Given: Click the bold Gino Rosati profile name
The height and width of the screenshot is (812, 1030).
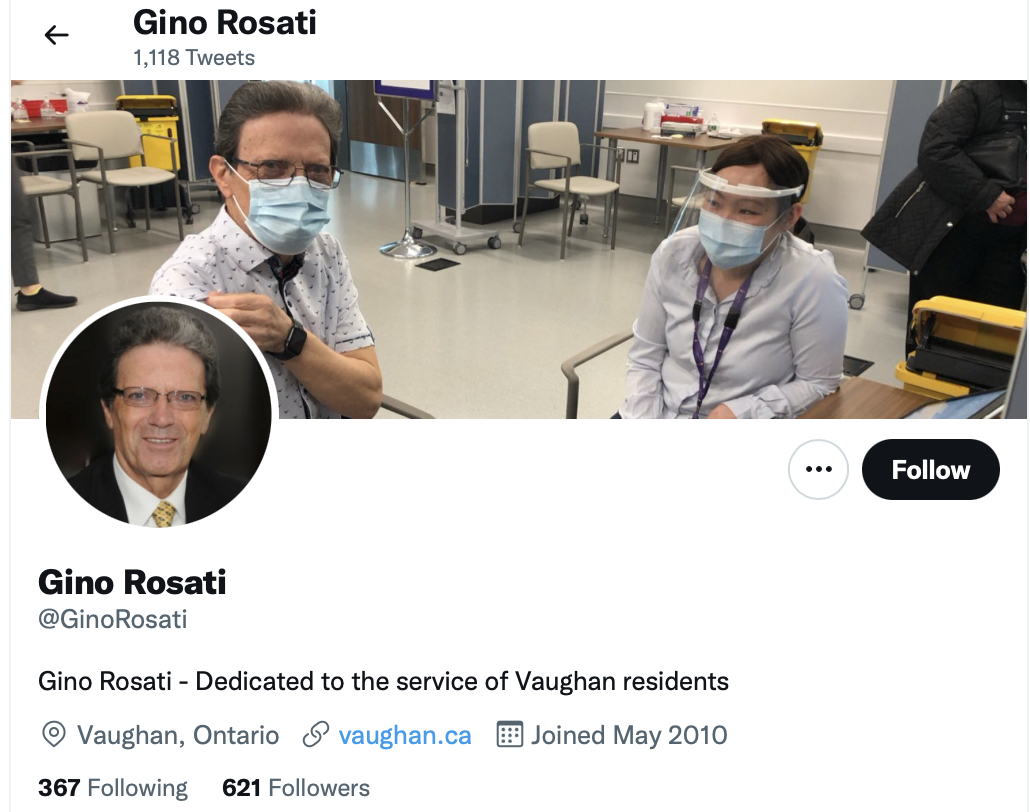Looking at the screenshot, I should (x=132, y=582).
